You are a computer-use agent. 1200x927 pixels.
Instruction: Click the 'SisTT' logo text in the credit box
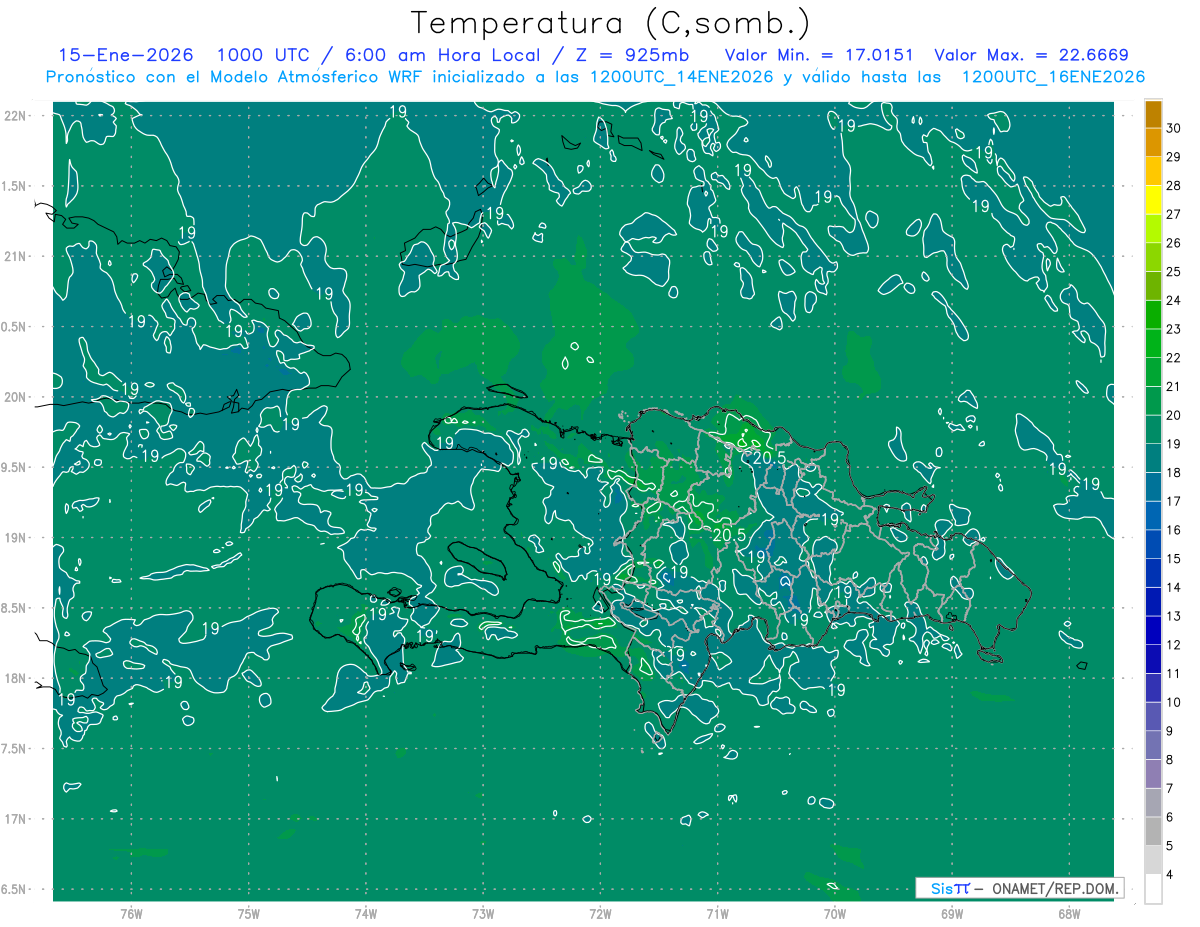coord(949,888)
